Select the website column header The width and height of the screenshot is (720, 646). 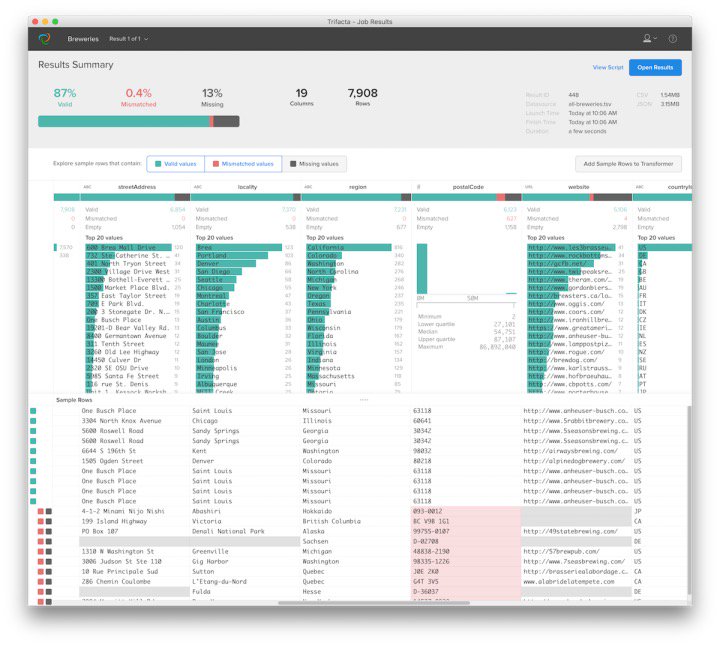579,187
